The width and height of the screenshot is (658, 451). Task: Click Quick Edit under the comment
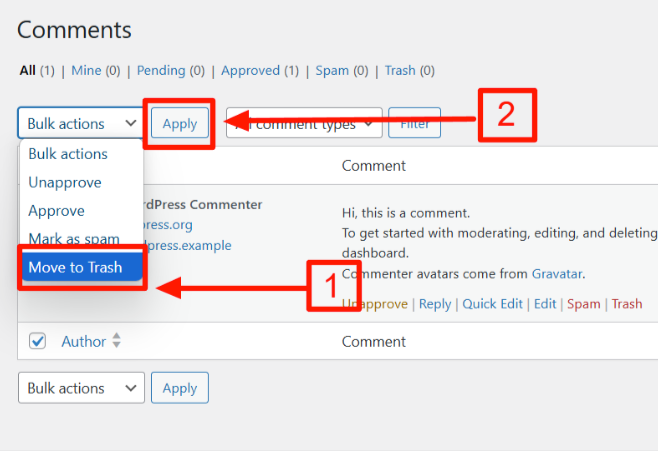click(492, 303)
